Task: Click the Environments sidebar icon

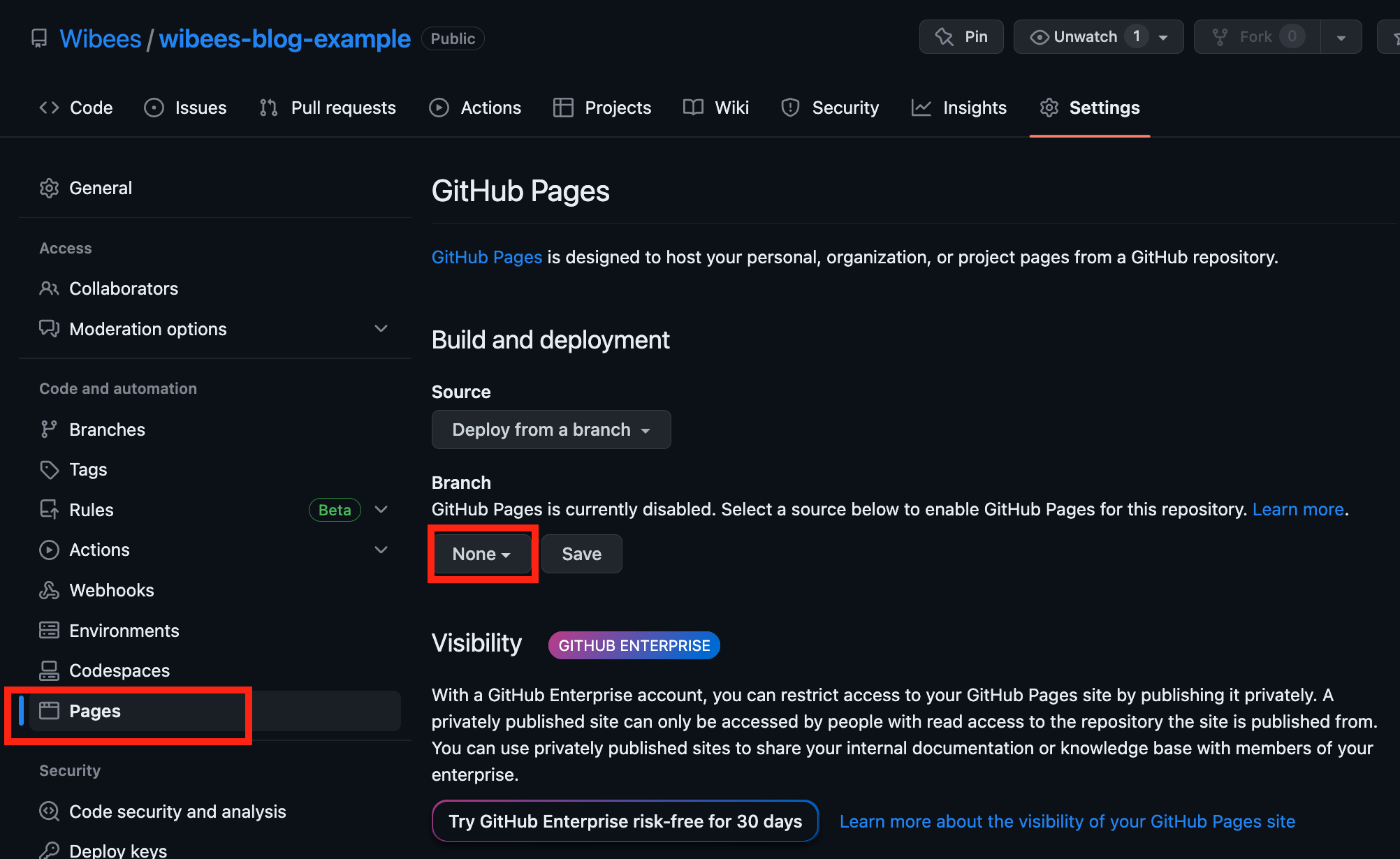Action: (49, 631)
